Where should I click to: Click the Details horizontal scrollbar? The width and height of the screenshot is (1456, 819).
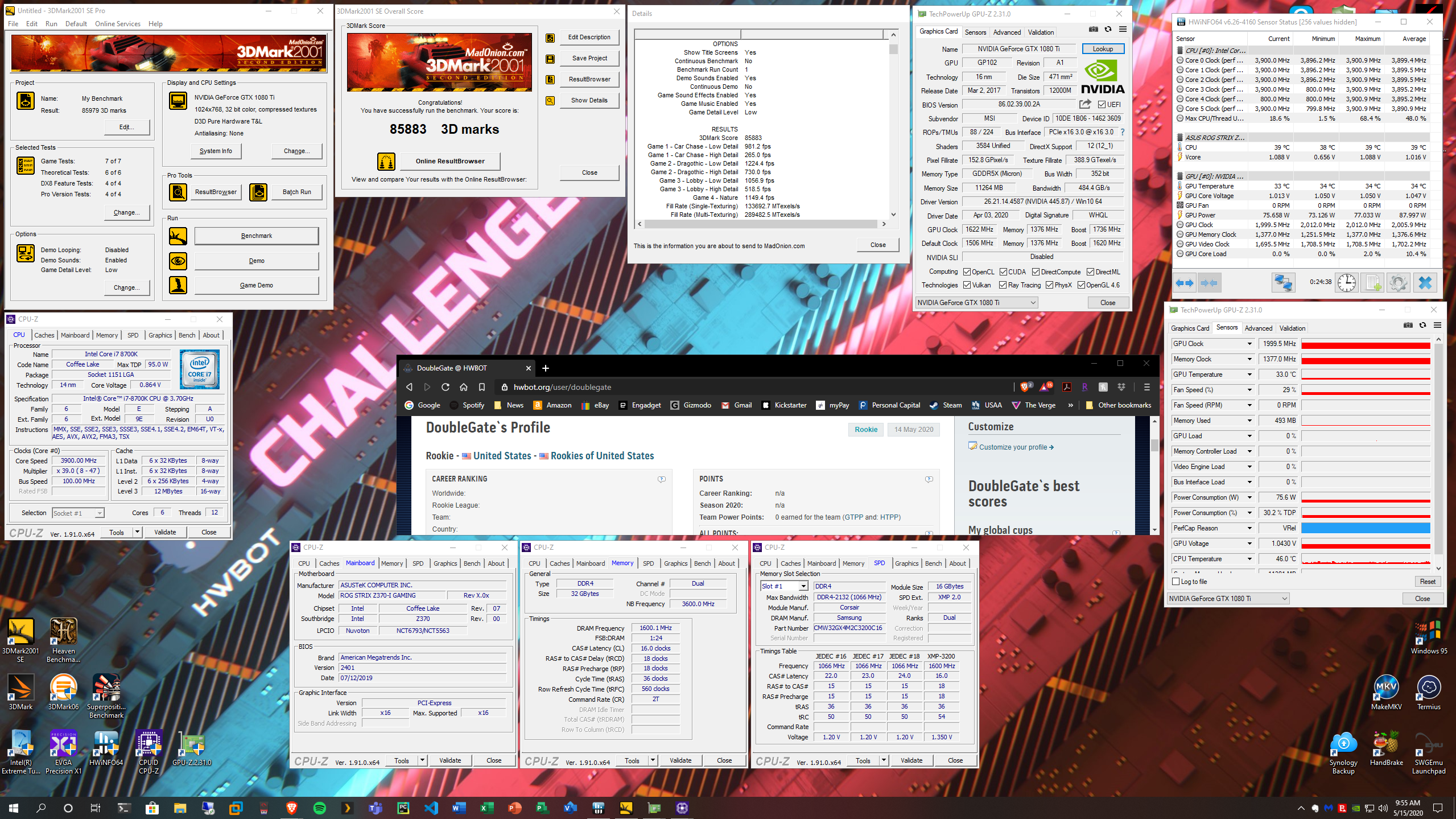[x=762, y=224]
